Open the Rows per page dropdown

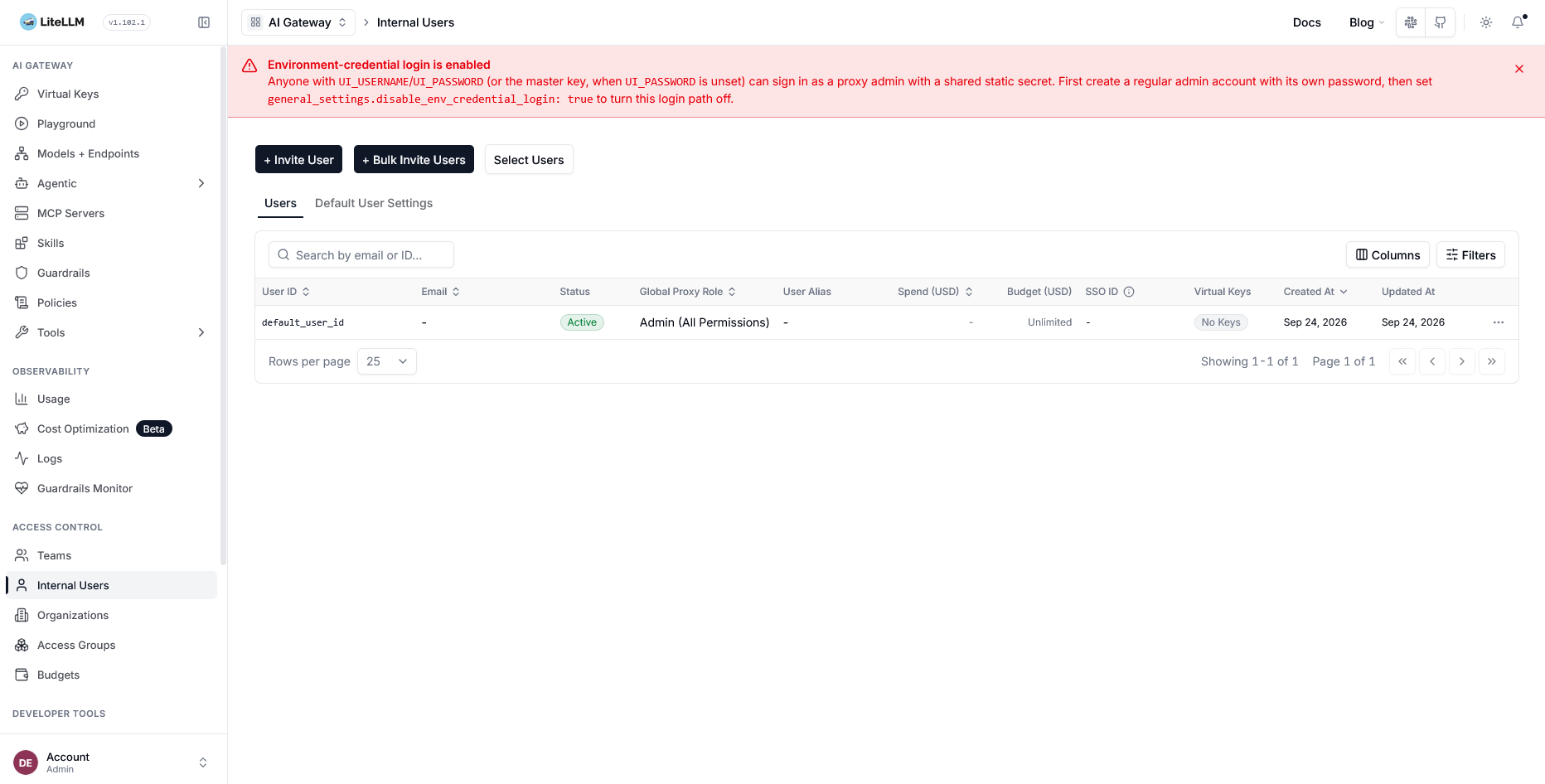coord(387,361)
